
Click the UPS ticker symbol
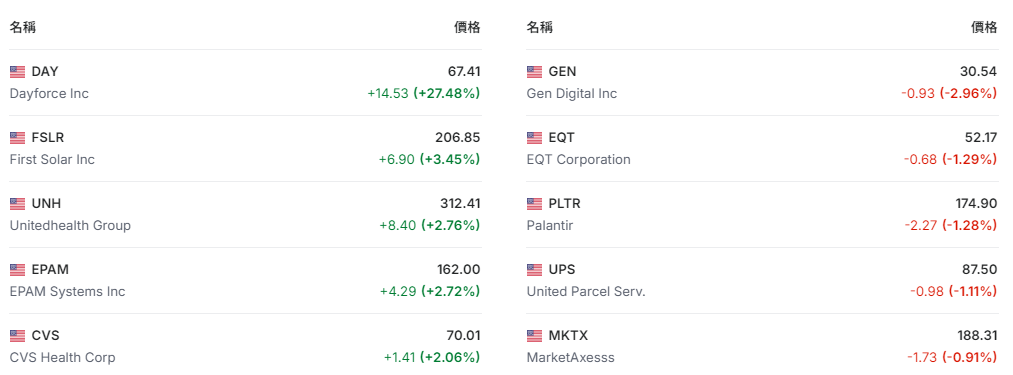(561, 270)
